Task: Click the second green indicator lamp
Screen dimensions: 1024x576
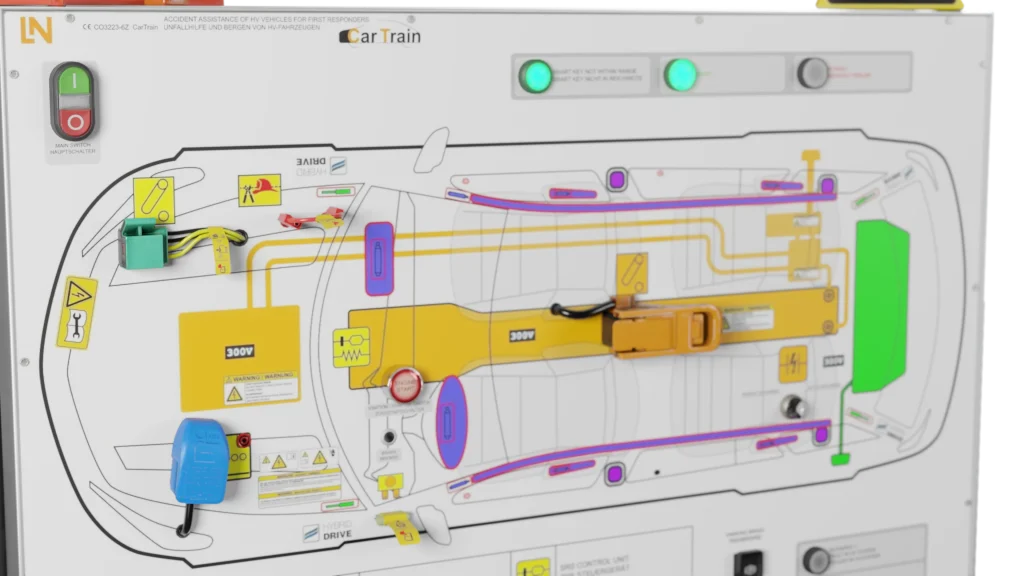Action: pos(681,74)
